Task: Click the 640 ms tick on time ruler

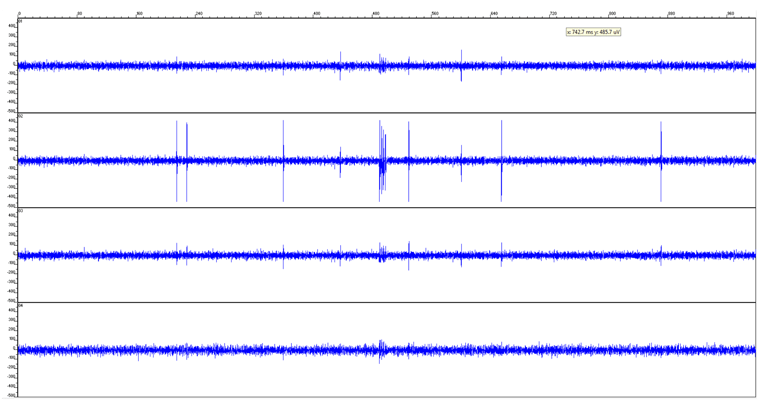Action: click(x=494, y=14)
